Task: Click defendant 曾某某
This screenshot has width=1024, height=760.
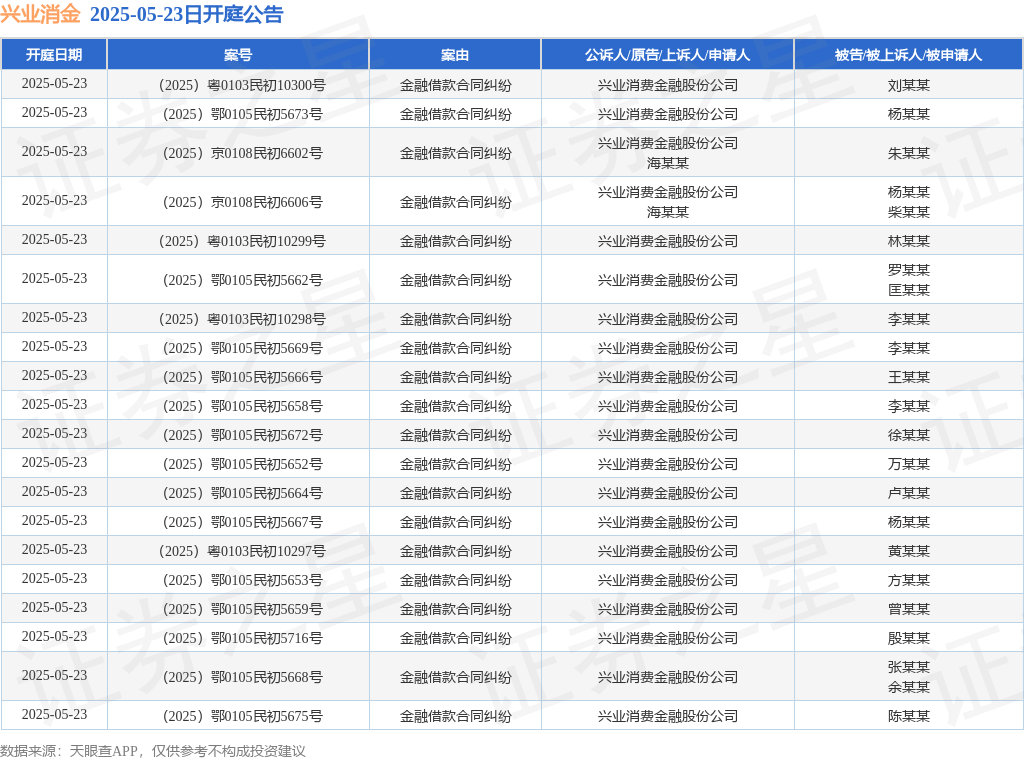Action: point(908,609)
